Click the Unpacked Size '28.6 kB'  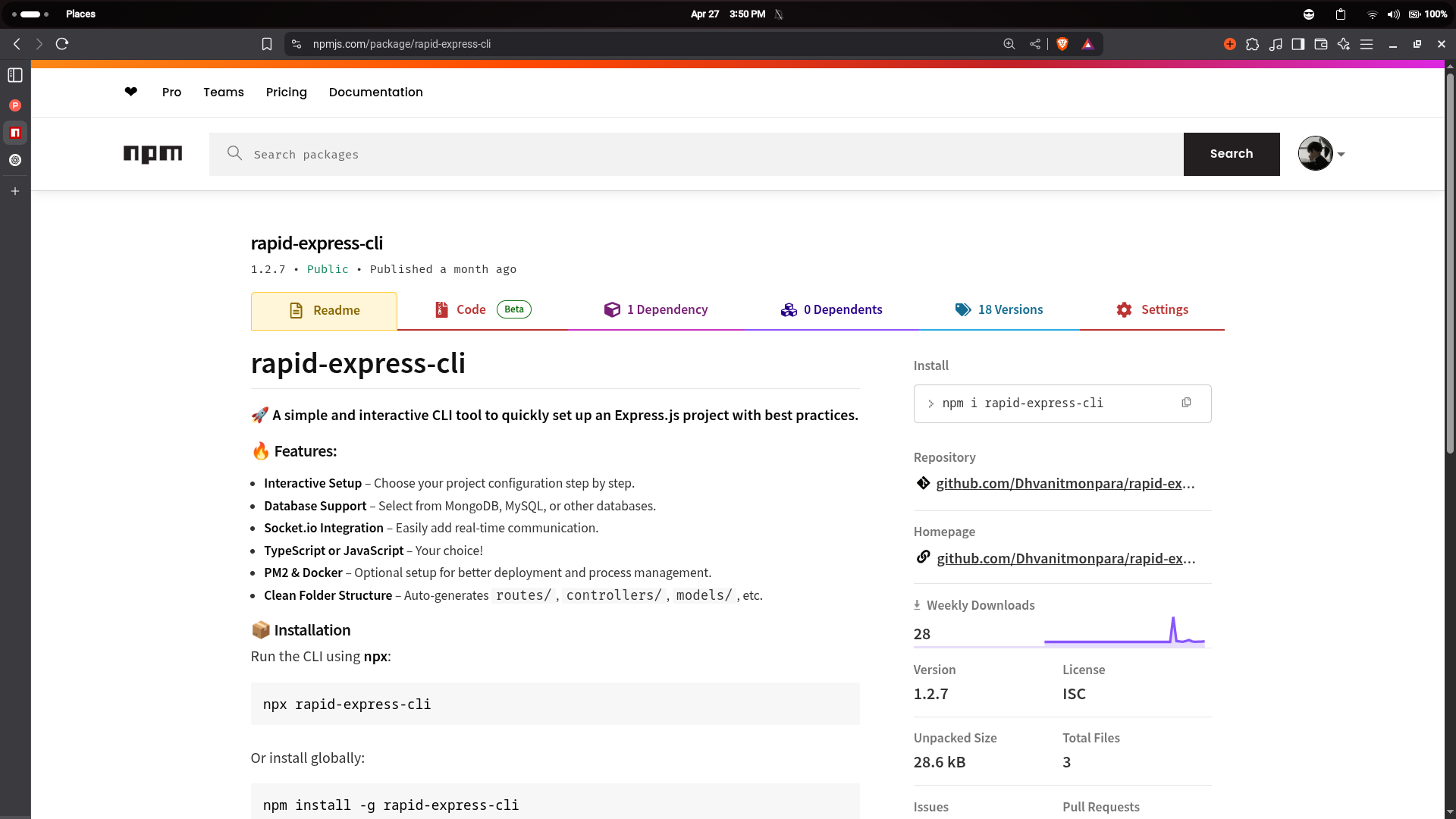pos(940,762)
